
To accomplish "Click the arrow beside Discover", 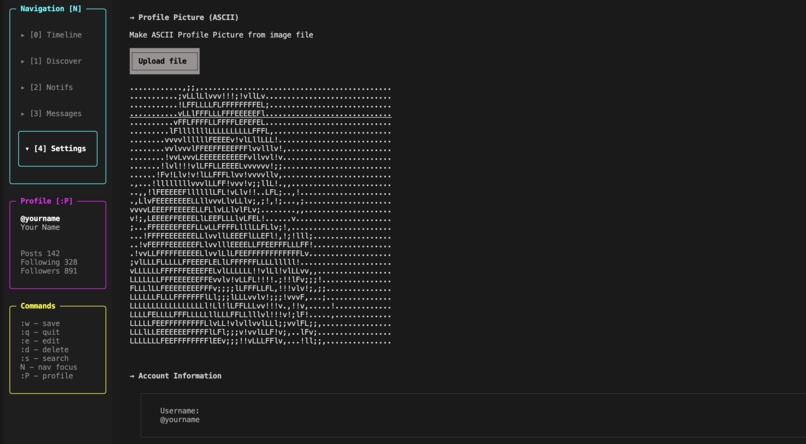I will (x=23, y=61).
